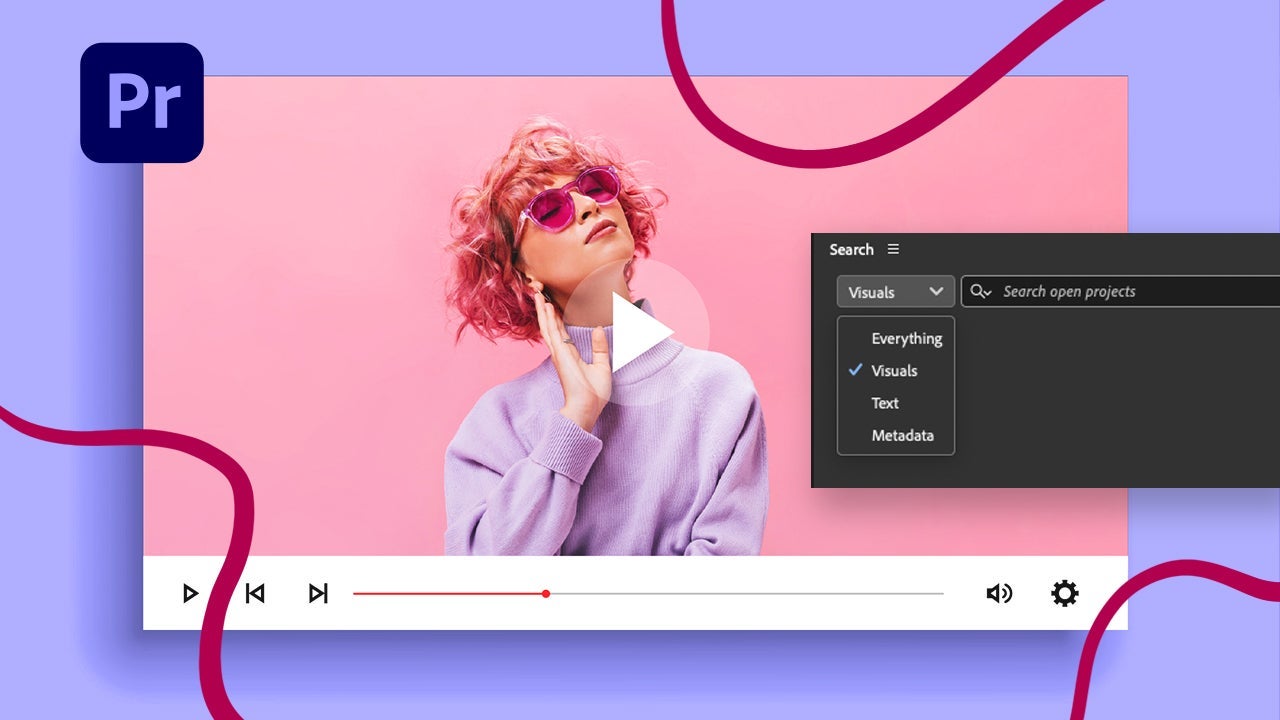Pick Metadata from the filter list

[902, 435]
